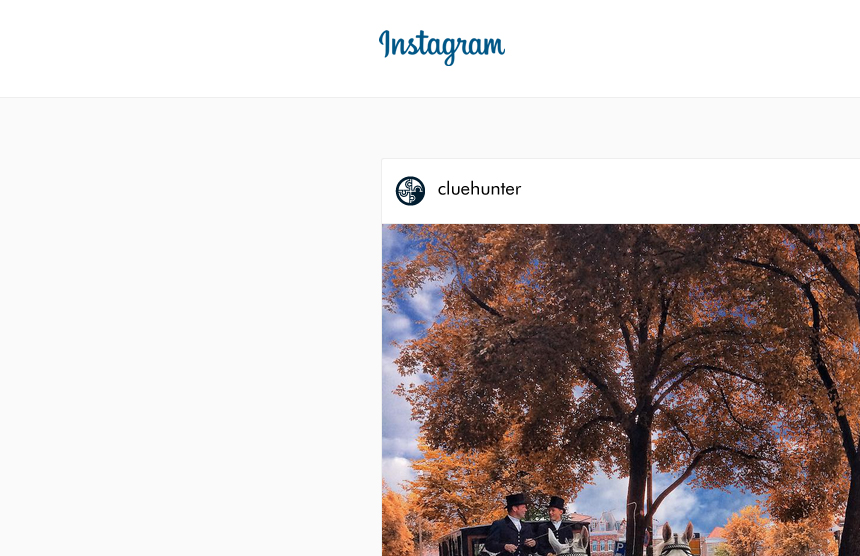Click the orange-roofed house on the right
Image resolution: width=860 pixels, height=556 pixels.
[715, 540]
